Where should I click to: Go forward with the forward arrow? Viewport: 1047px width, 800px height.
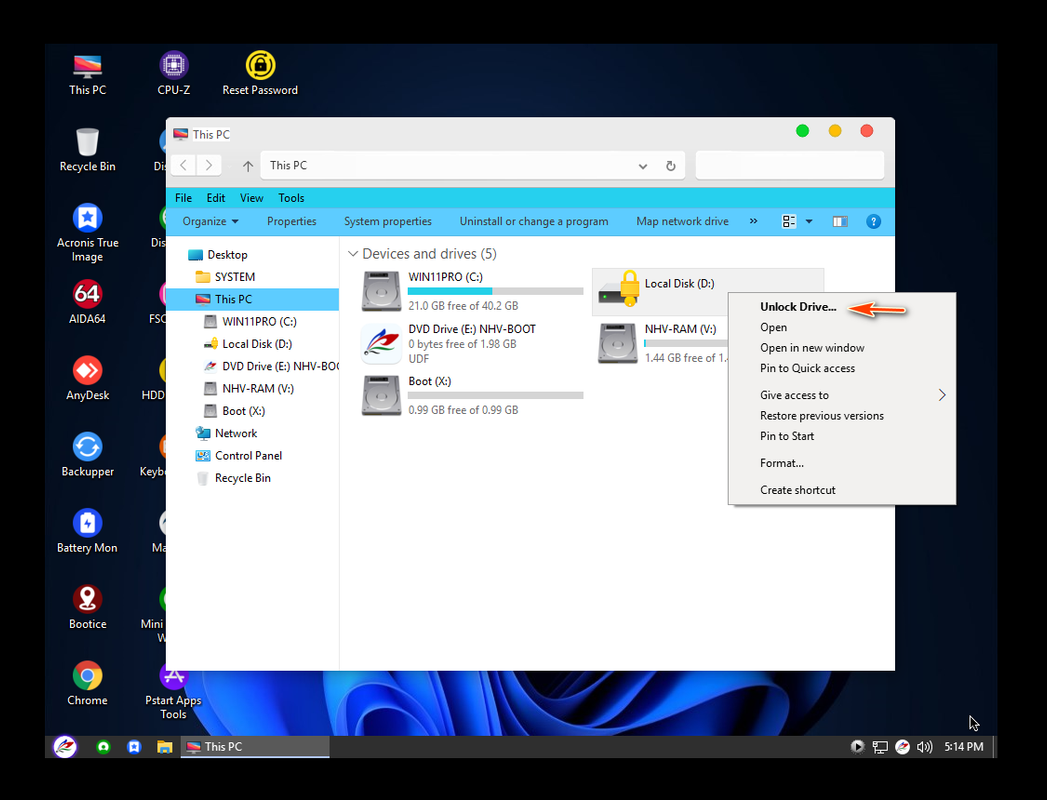209,165
